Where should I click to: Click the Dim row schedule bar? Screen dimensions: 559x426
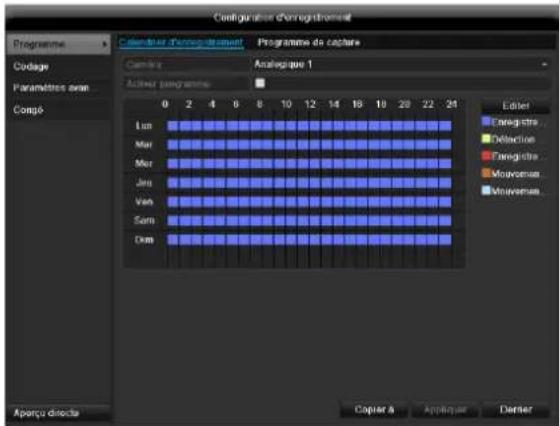(309, 240)
